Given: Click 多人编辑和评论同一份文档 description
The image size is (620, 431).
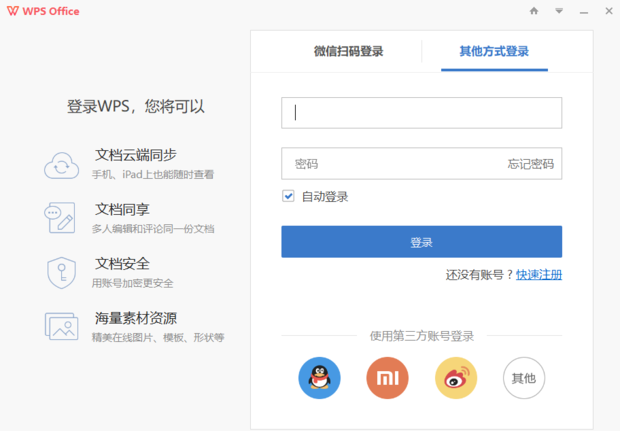Looking at the screenshot, I should pyautogui.click(x=153, y=229).
